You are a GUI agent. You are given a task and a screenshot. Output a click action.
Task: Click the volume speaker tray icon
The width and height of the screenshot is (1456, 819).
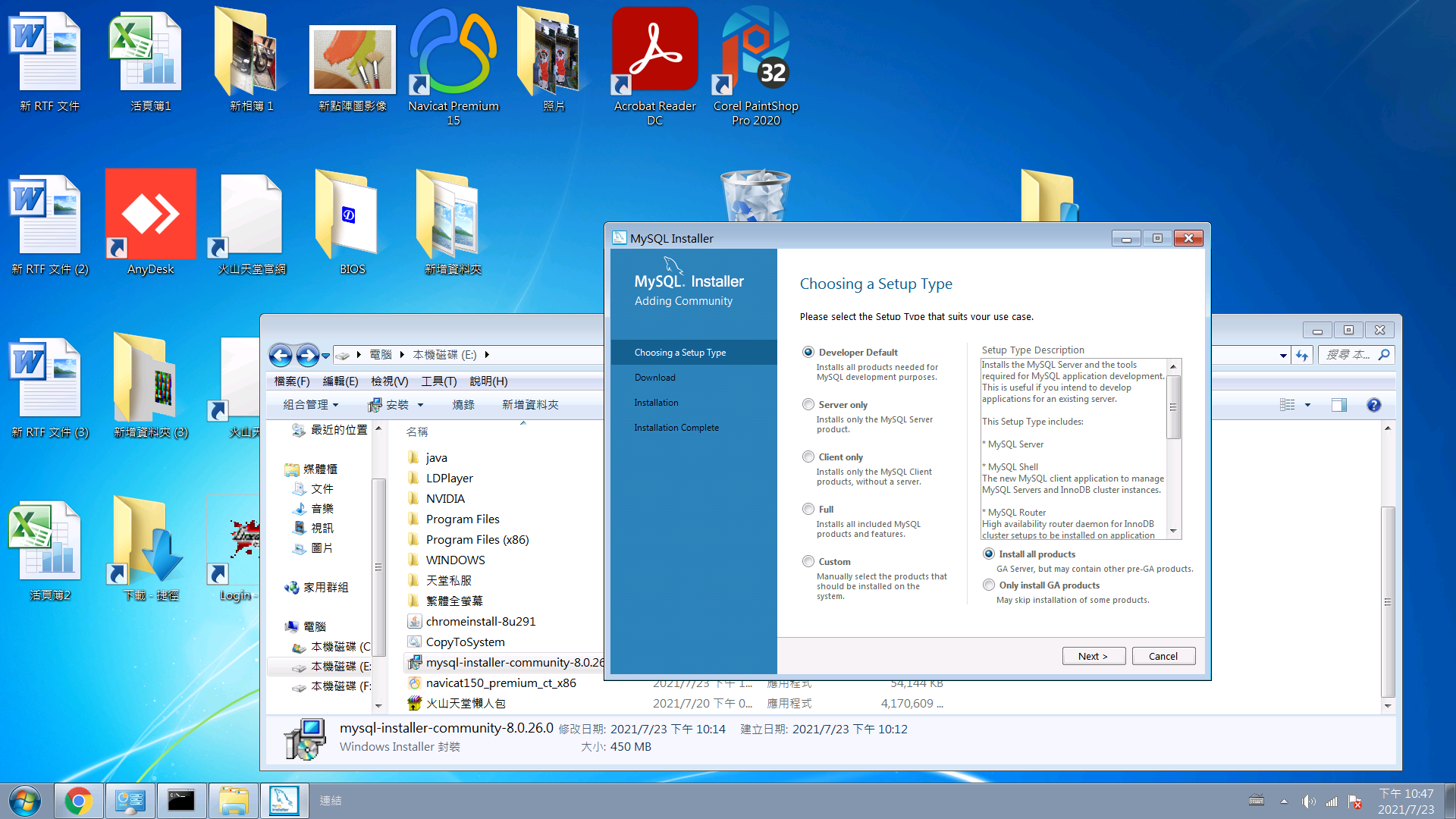point(1308,801)
